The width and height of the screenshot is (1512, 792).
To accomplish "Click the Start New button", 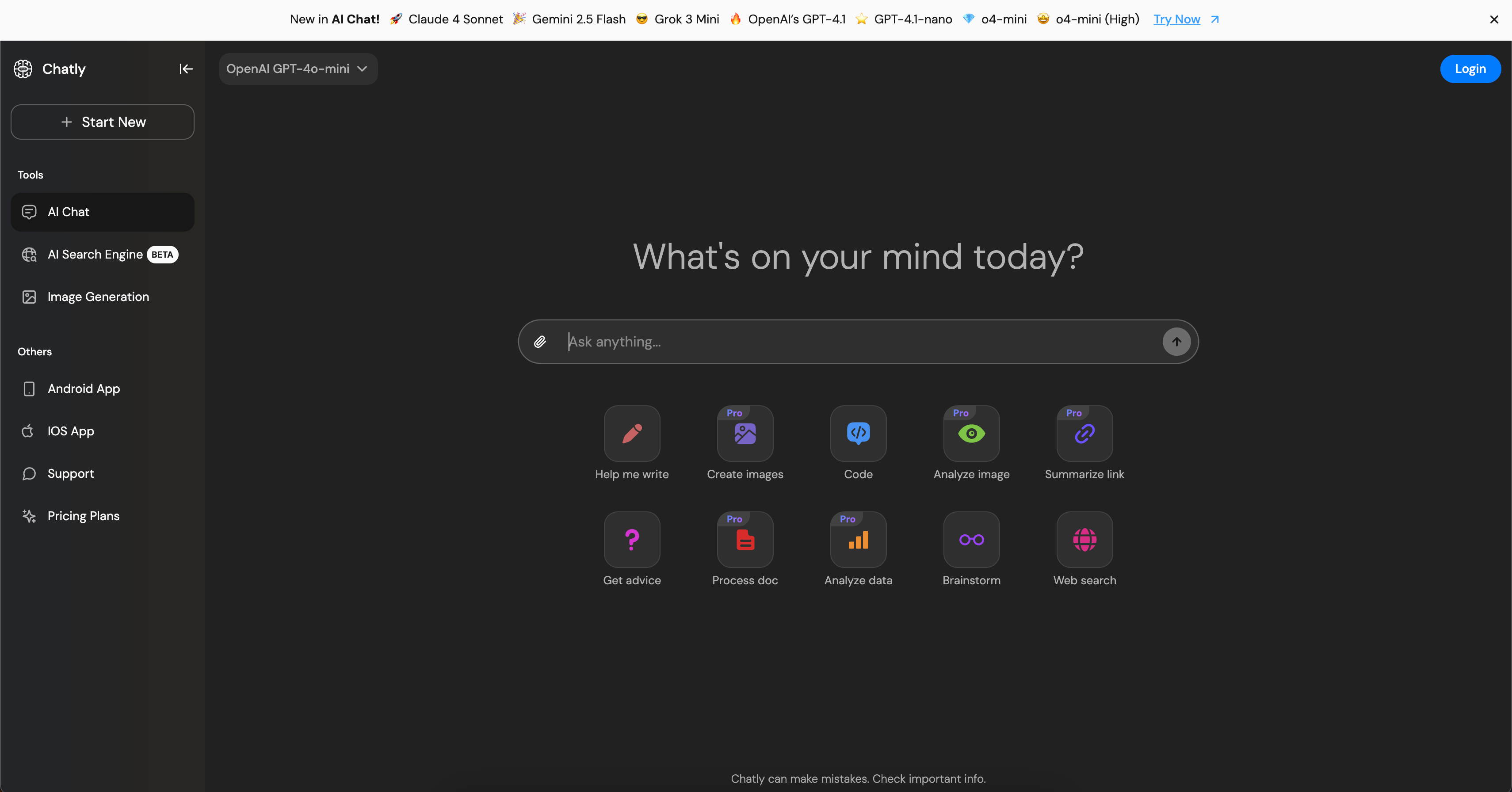I will (102, 122).
